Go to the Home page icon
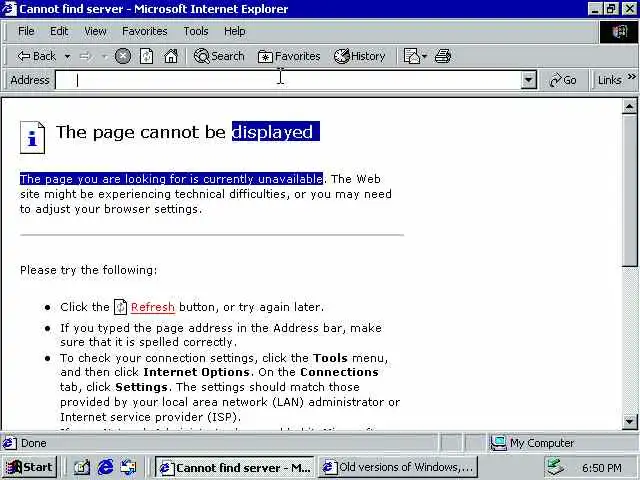This screenshot has height=480, width=640. [x=171, y=56]
